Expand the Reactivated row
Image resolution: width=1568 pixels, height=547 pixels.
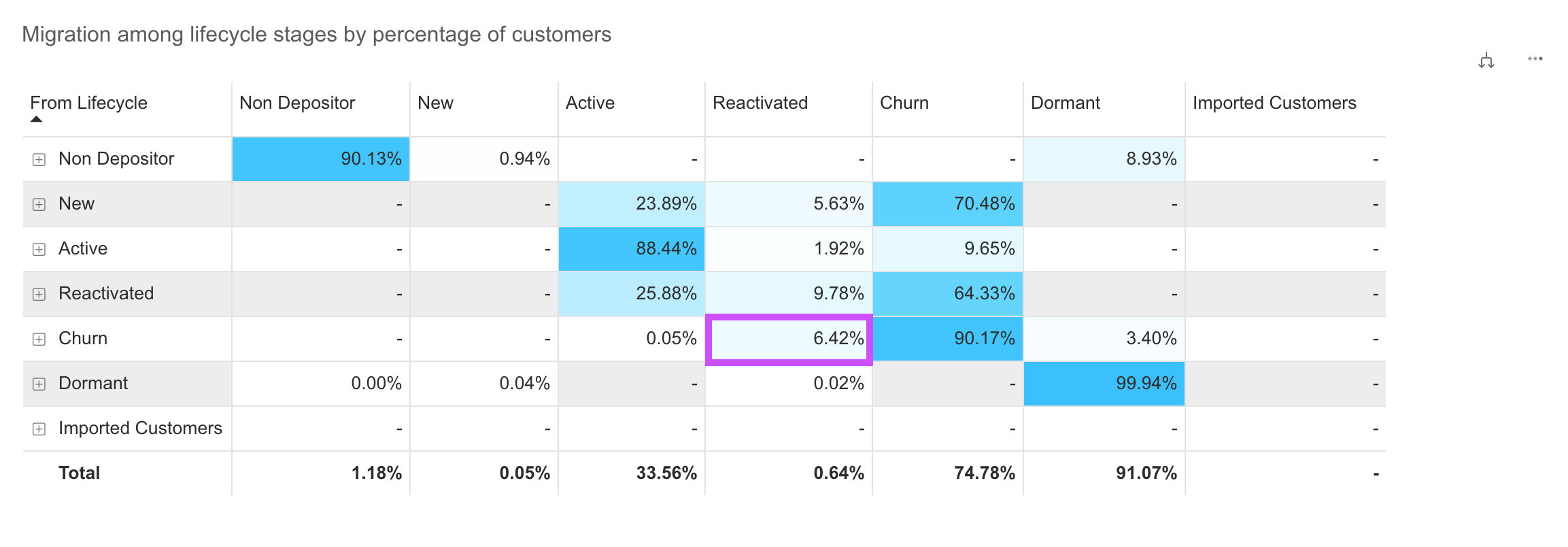[39, 294]
